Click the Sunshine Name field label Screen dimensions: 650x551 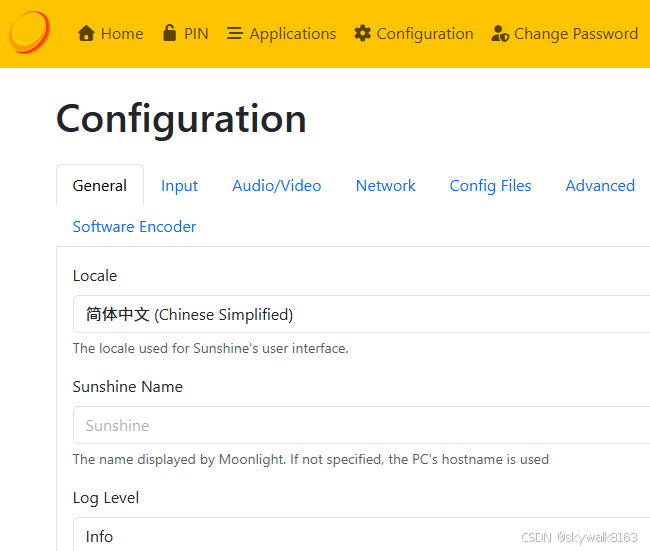coord(128,386)
